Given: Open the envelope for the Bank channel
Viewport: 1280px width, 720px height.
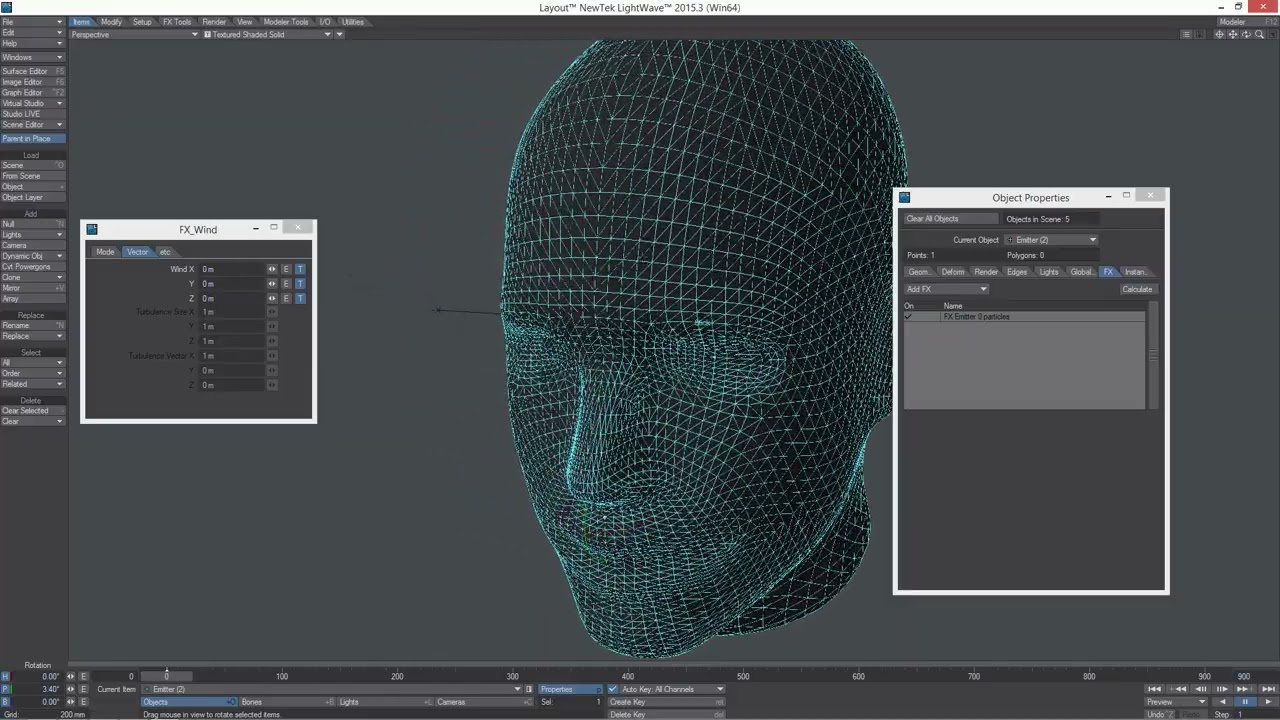Looking at the screenshot, I should pyautogui.click(x=83, y=702).
